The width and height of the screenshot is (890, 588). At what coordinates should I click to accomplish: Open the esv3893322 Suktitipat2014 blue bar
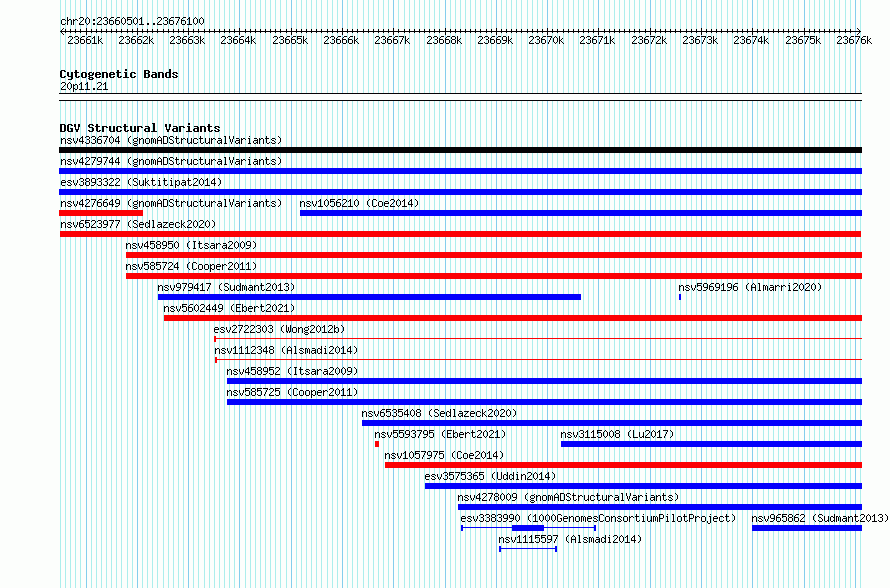(x=460, y=192)
